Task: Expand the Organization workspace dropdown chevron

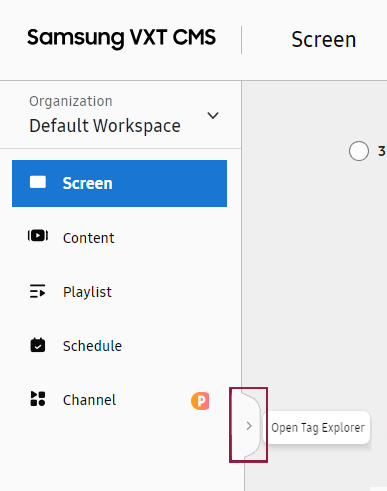Action: click(213, 116)
